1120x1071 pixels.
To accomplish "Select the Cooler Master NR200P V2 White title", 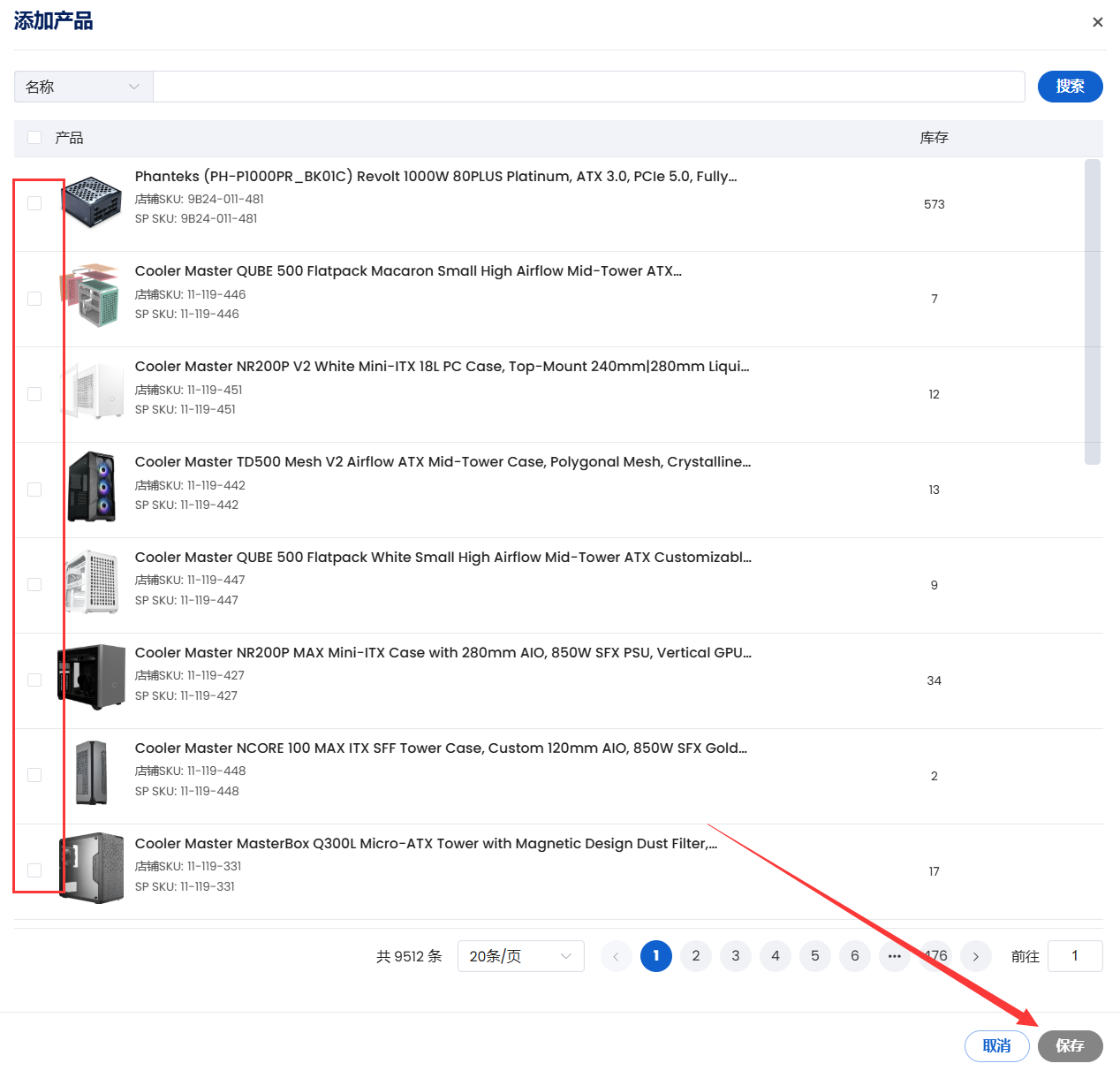I will point(442,366).
